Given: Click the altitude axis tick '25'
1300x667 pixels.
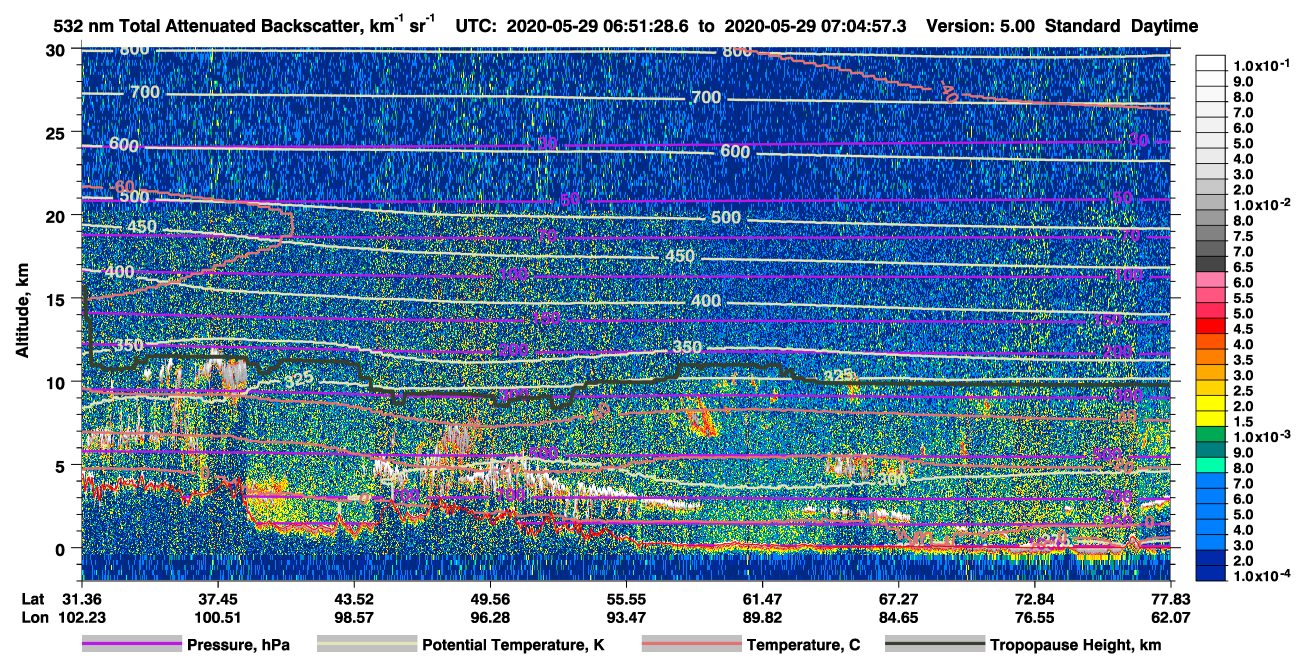Looking at the screenshot, I should [x=57, y=133].
